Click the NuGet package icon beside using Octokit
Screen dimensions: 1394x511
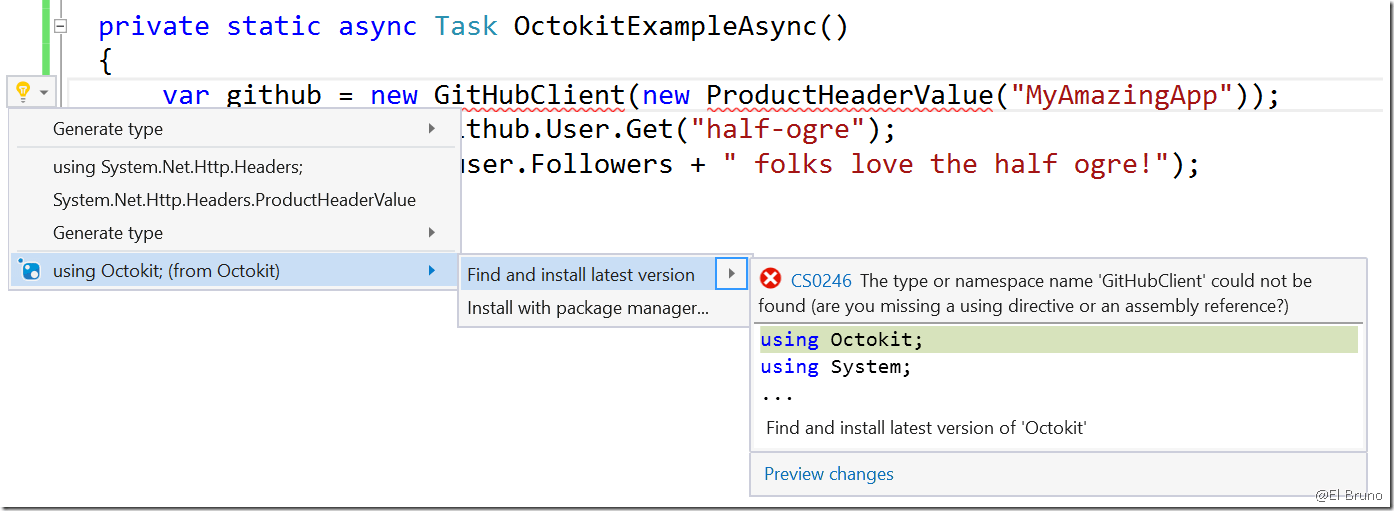(x=31, y=270)
